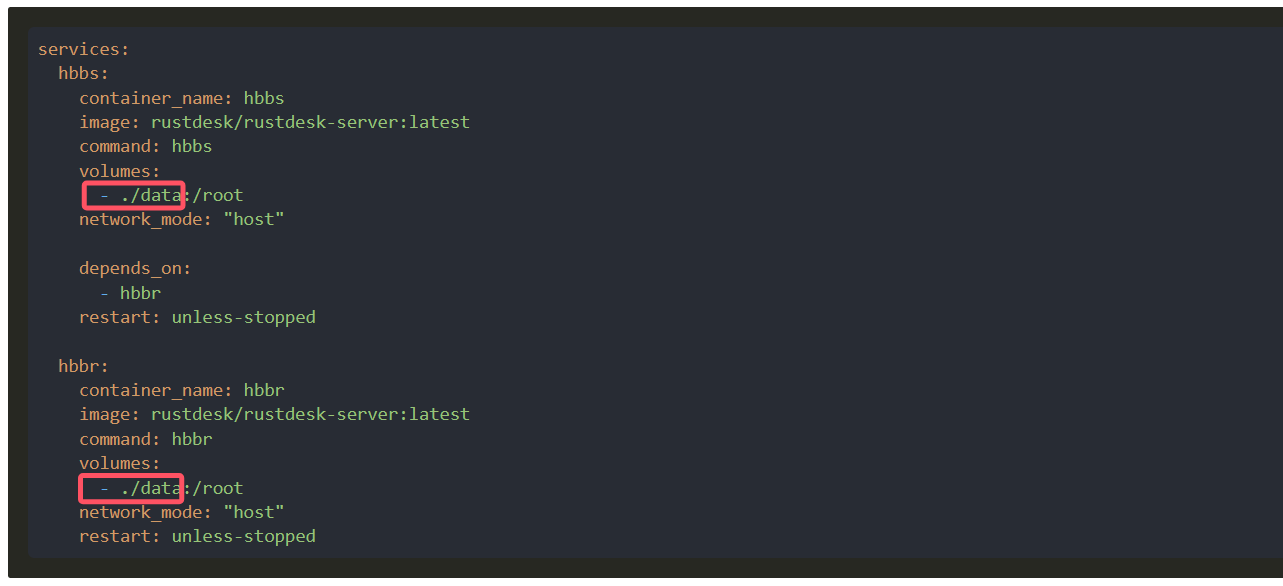Click the "volumes:" key under hbbs
This screenshot has height=586, width=1283.
tap(120, 171)
